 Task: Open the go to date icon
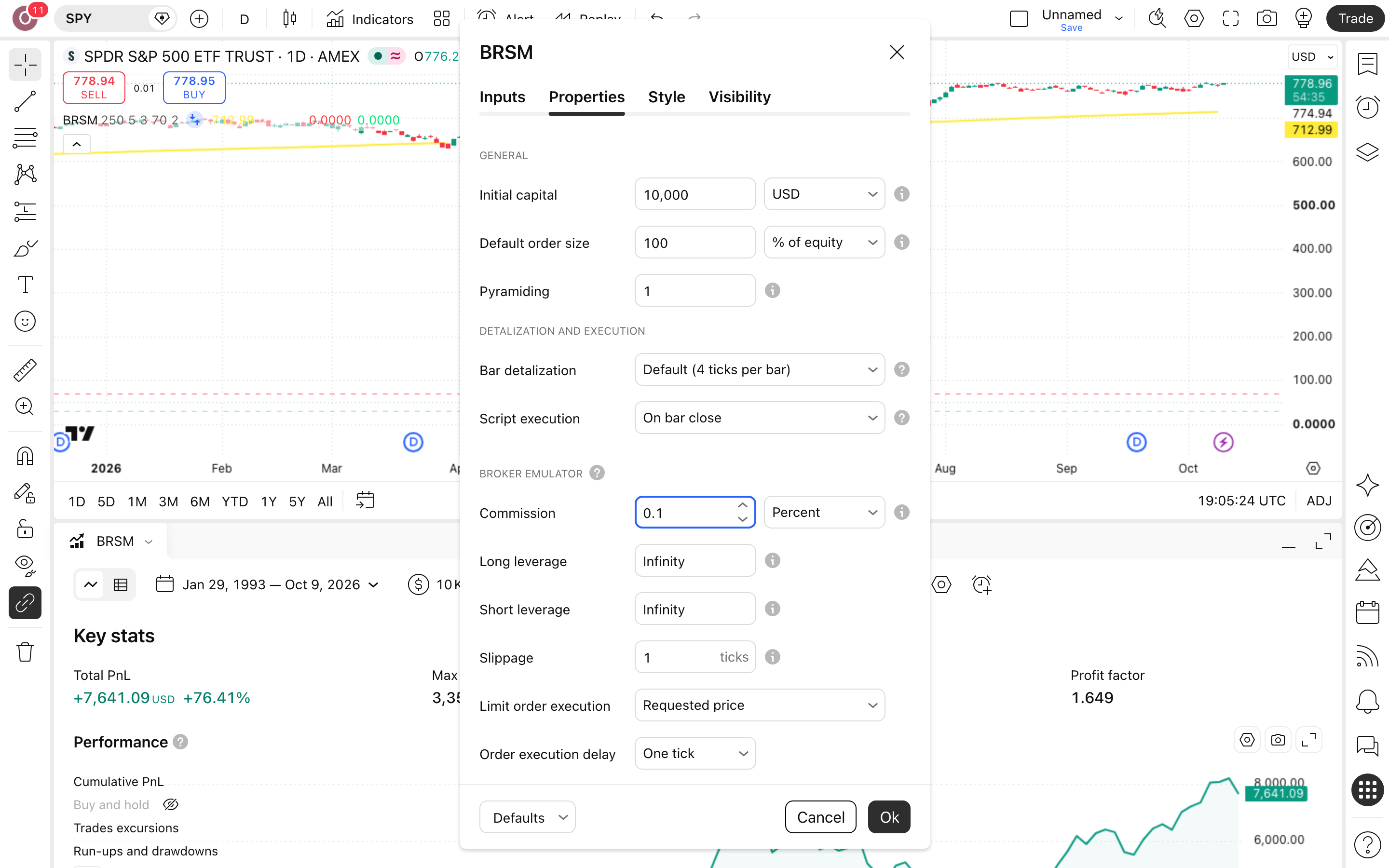pos(365,500)
